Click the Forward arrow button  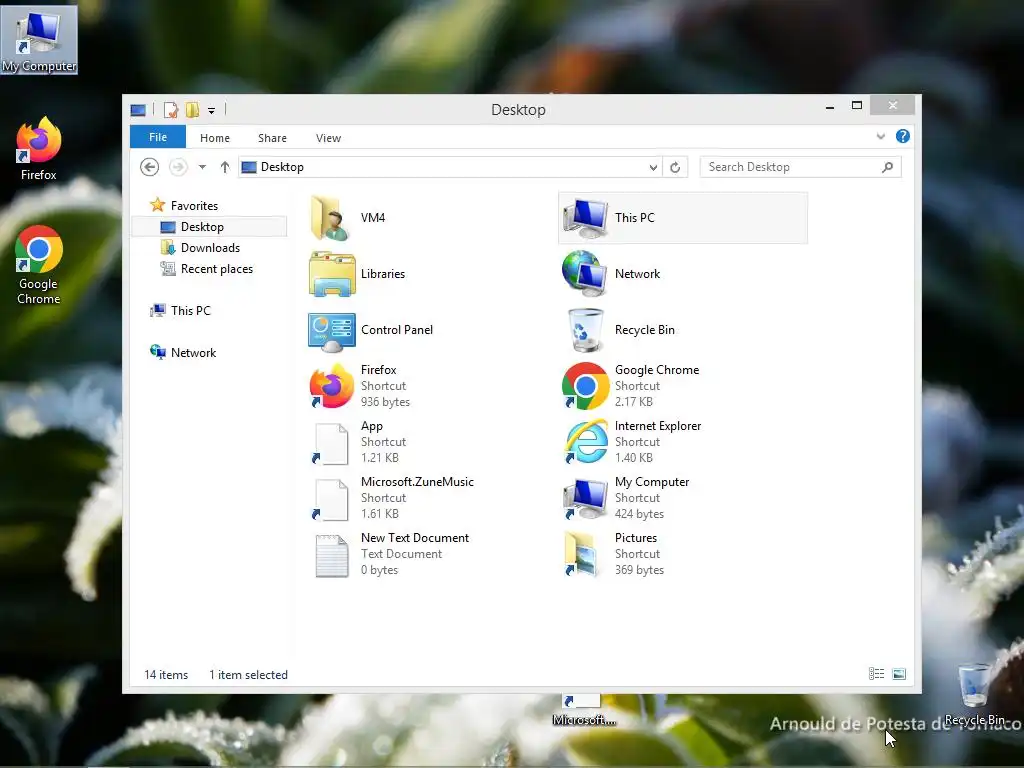(178, 167)
